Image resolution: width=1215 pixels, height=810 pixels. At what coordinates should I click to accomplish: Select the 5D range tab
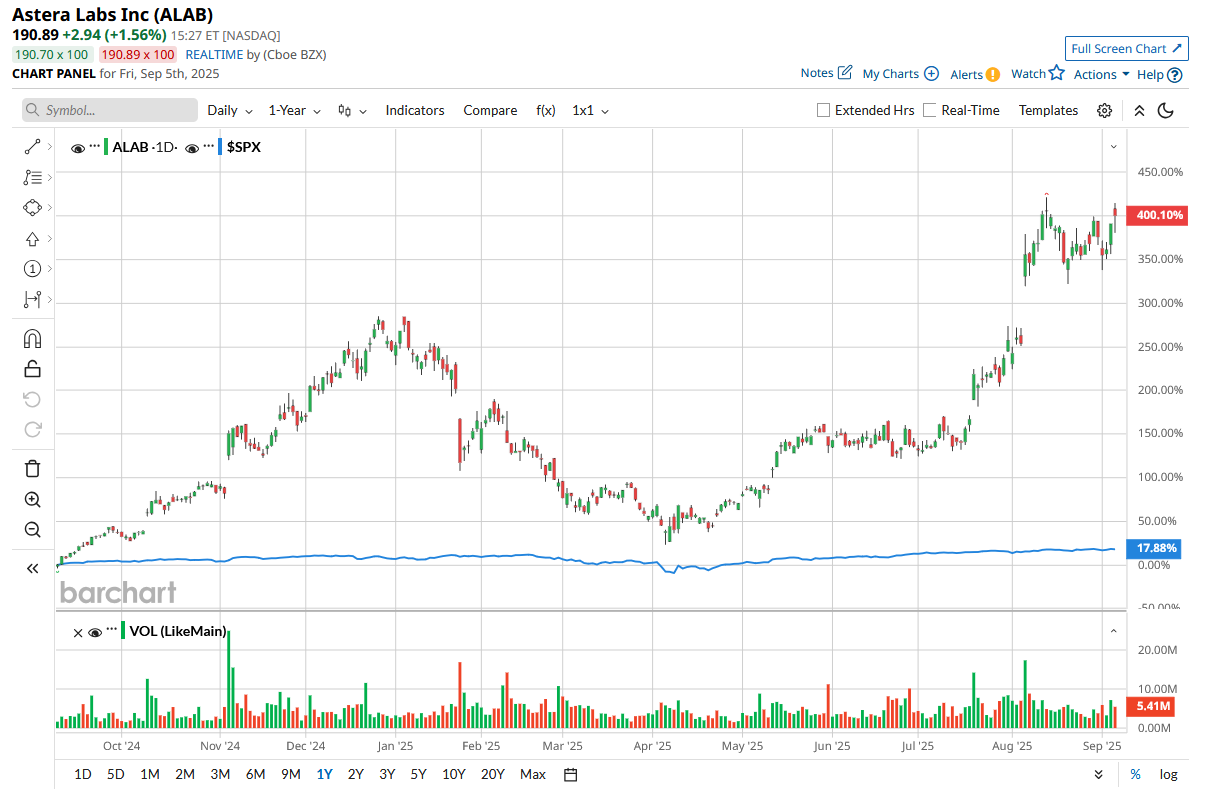116,775
